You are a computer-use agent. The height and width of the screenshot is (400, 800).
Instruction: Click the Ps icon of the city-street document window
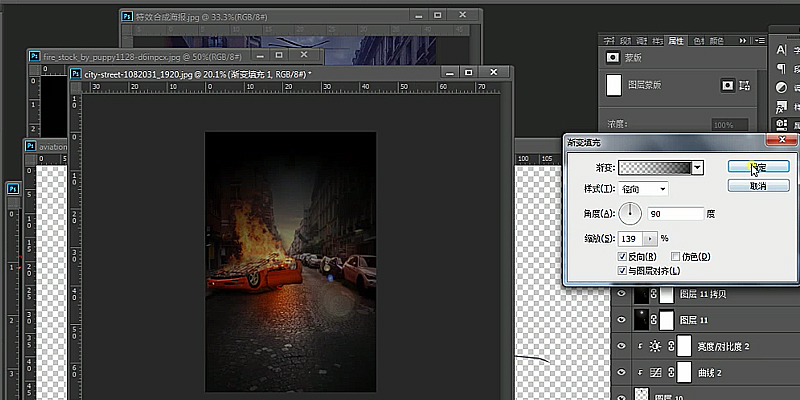click(x=76, y=73)
